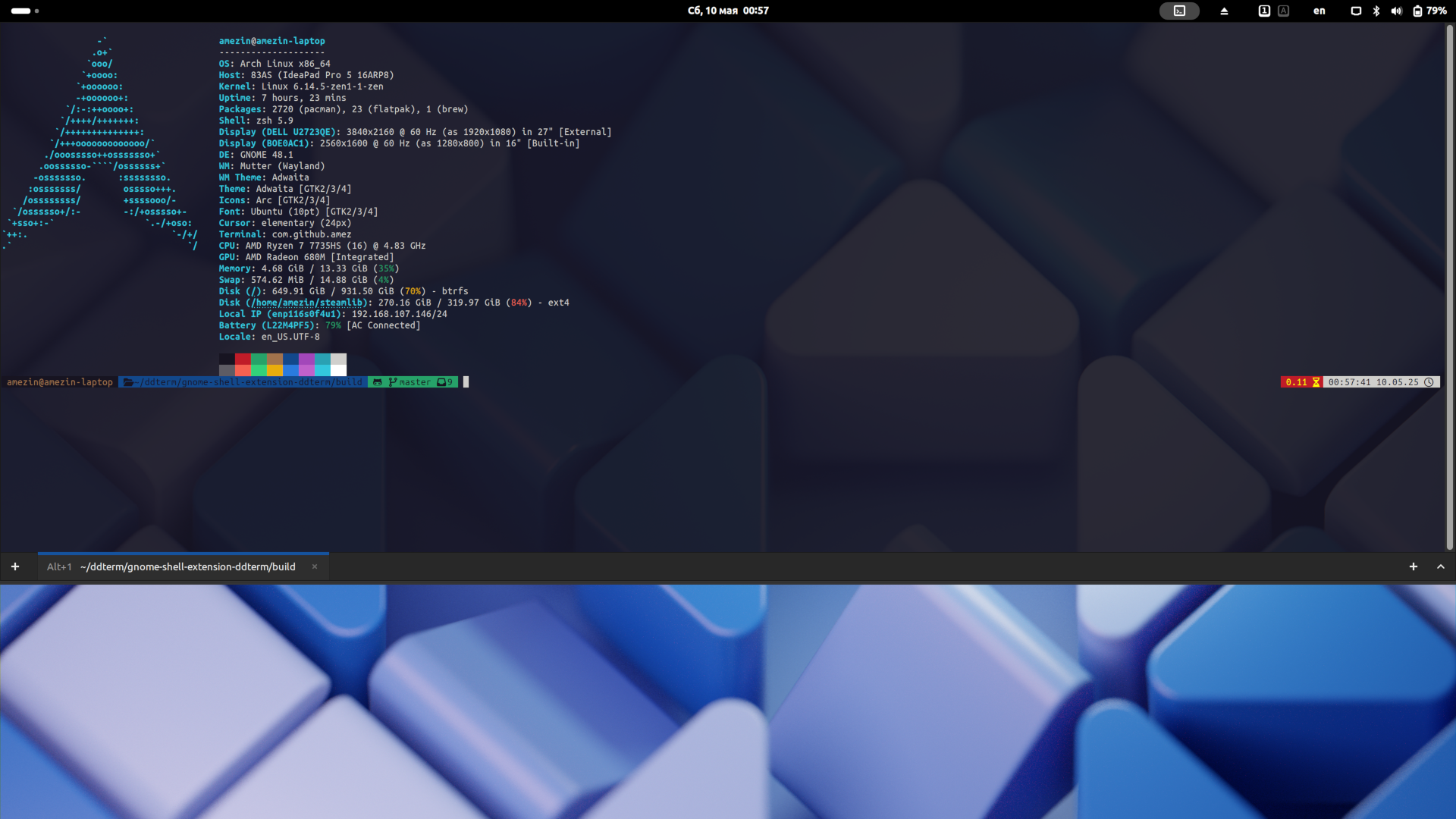Add new tab with right plus button
The image size is (1456, 819).
[1414, 566]
